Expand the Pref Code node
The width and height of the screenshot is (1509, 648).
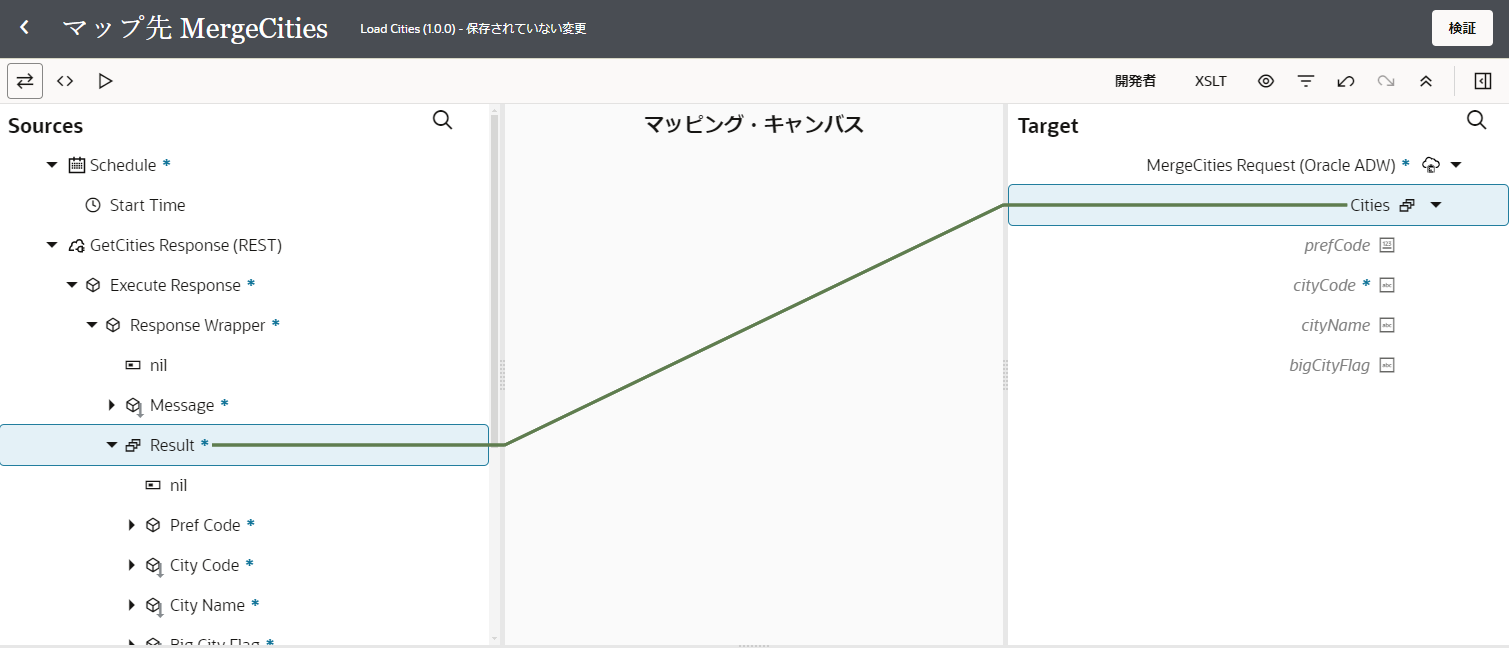132,525
